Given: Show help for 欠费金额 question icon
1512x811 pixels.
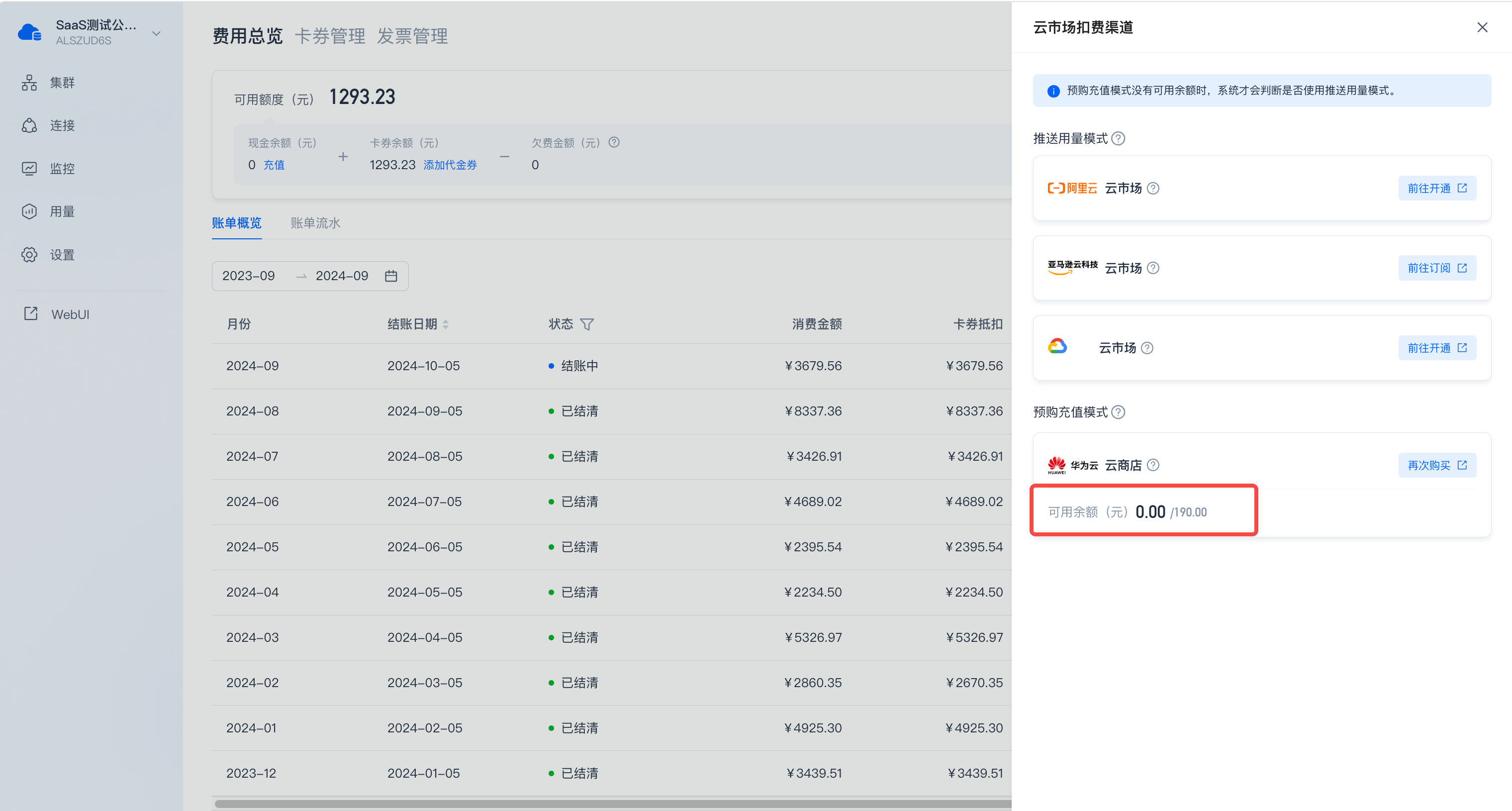Looking at the screenshot, I should point(614,142).
